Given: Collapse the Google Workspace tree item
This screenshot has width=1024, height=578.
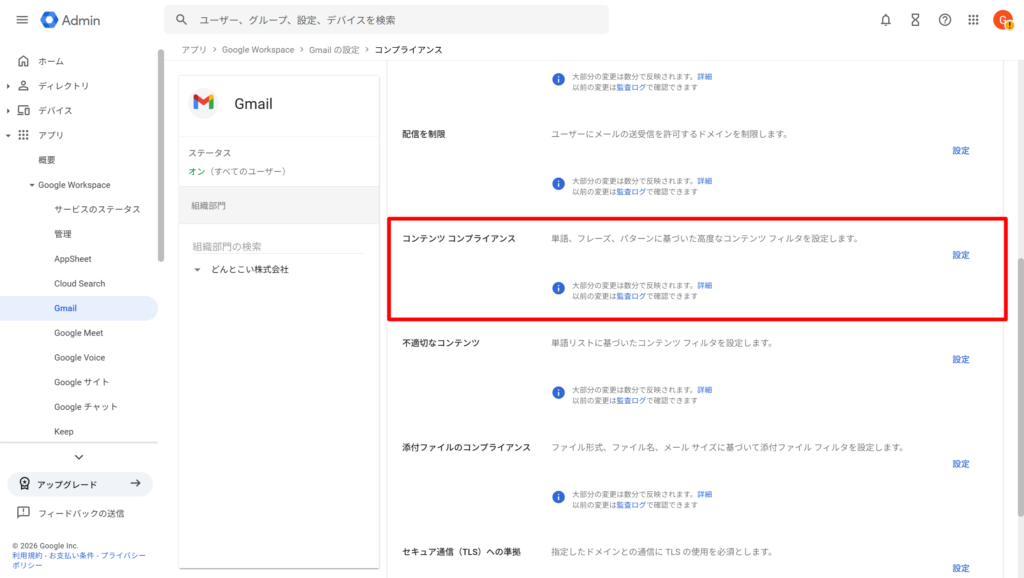Looking at the screenshot, I should [31, 185].
